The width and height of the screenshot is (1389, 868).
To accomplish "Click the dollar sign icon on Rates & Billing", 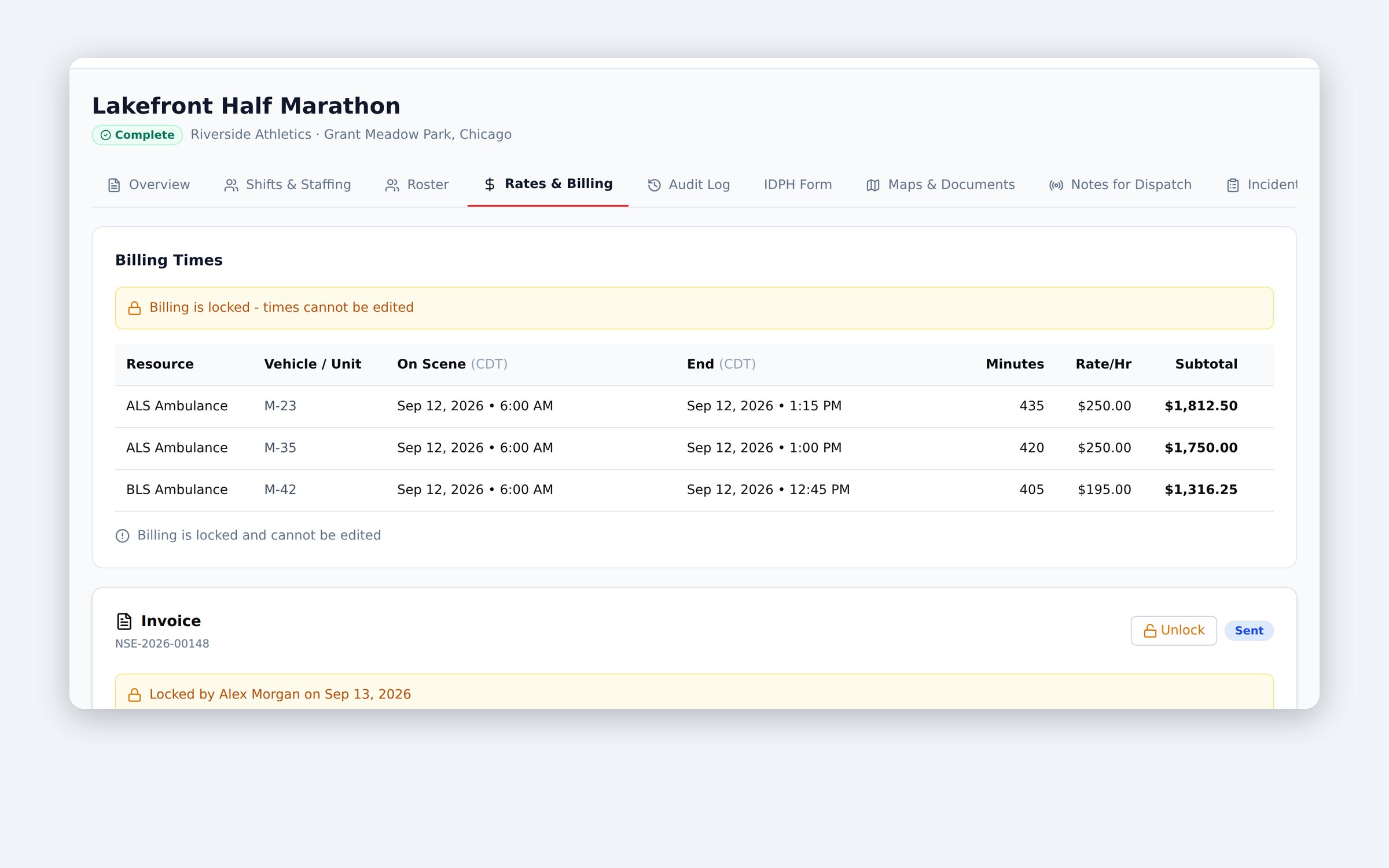I will (x=490, y=184).
